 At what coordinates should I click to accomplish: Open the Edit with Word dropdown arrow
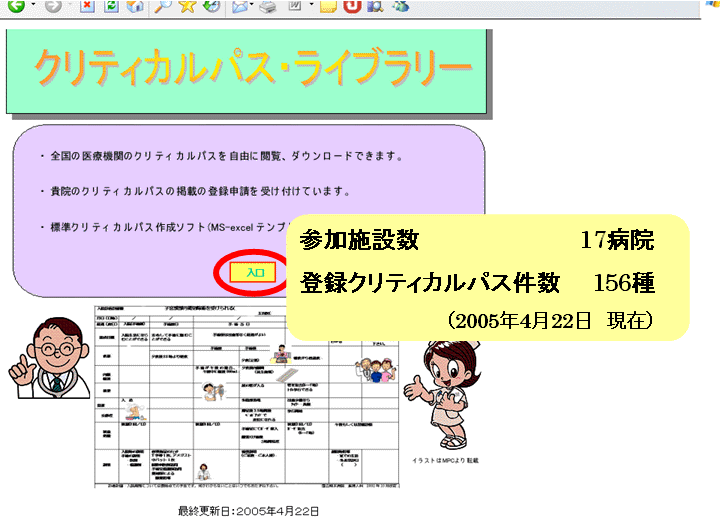(x=310, y=6)
